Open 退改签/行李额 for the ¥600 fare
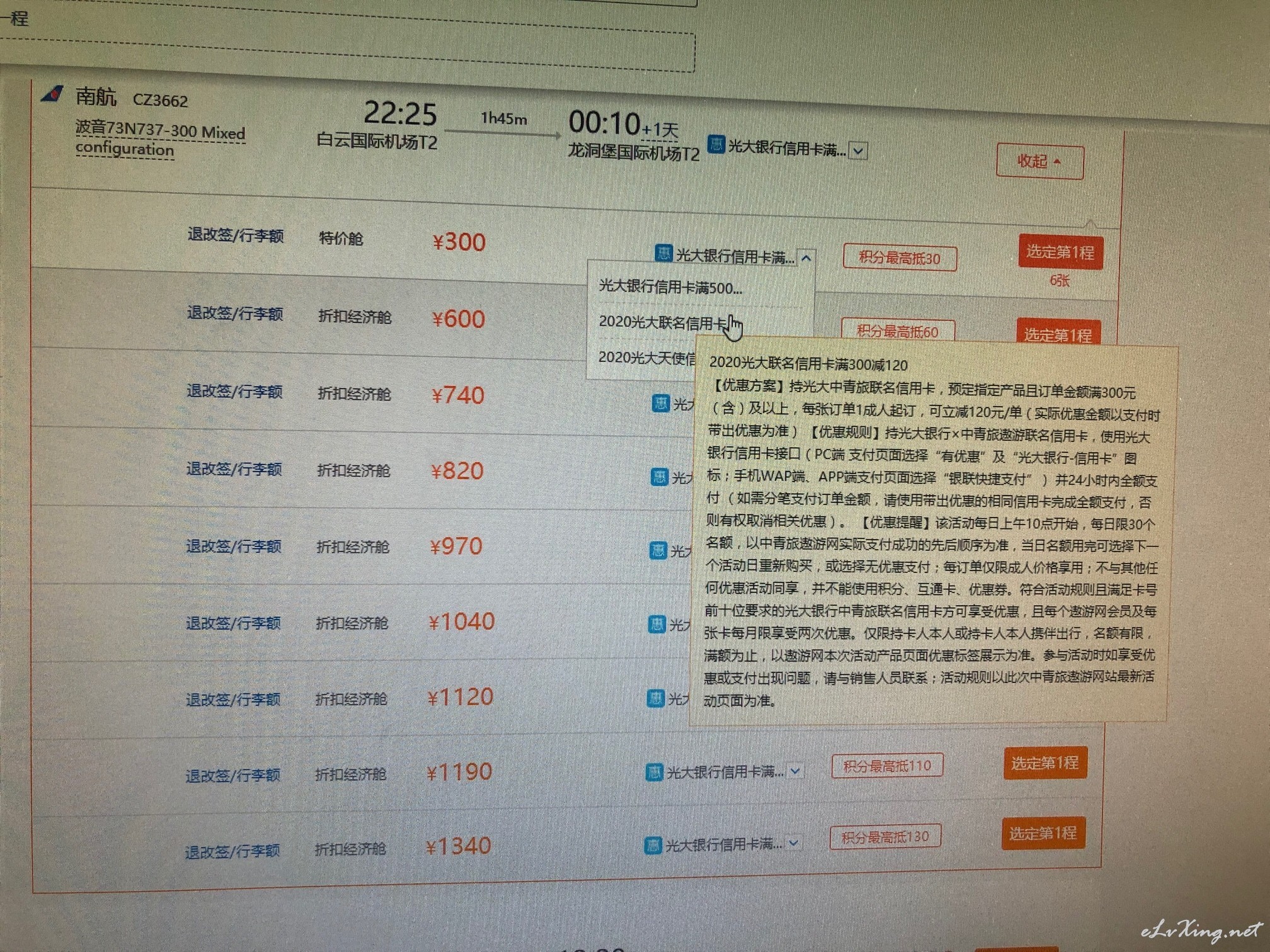 (235, 313)
